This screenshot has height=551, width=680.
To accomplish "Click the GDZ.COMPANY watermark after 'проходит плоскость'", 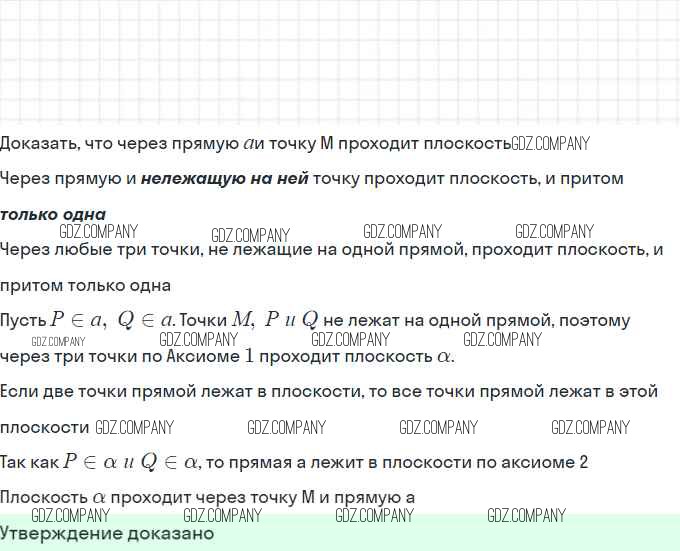I will [550, 143].
